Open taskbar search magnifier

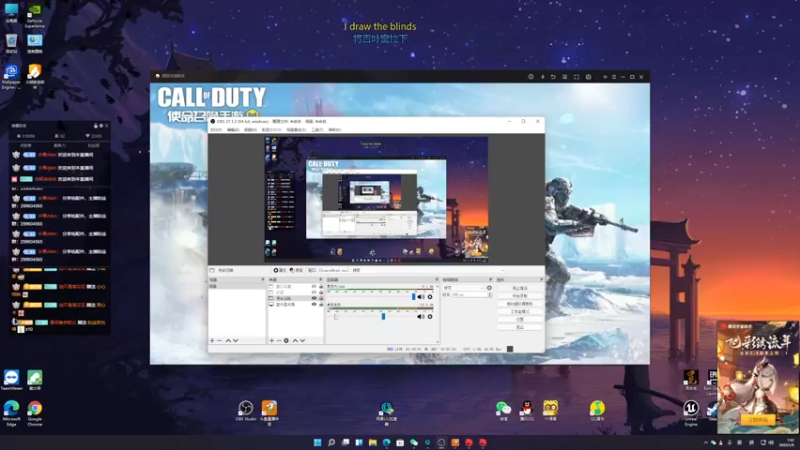(331, 442)
